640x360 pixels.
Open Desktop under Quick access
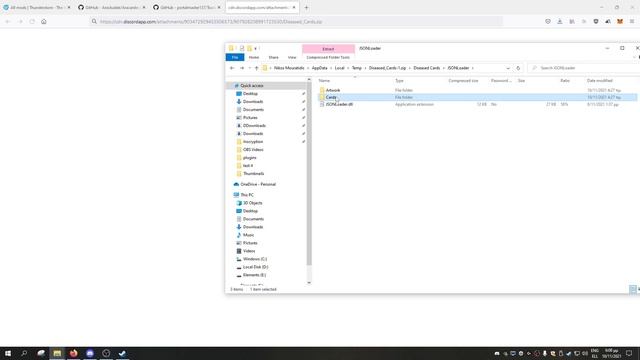tap(250, 94)
